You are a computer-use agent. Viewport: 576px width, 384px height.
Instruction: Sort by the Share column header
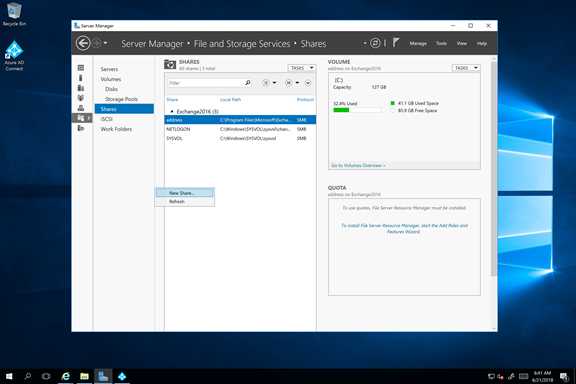172,100
